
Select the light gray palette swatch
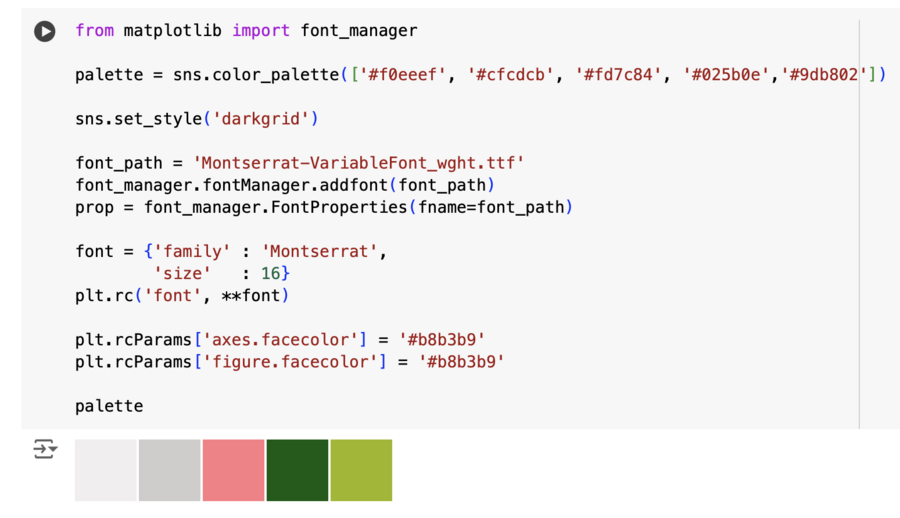pos(170,470)
